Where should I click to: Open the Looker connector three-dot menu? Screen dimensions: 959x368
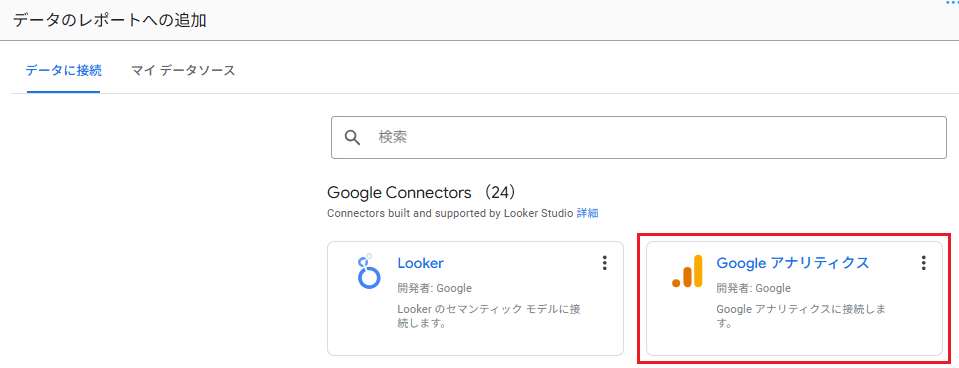click(x=605, y=263)
